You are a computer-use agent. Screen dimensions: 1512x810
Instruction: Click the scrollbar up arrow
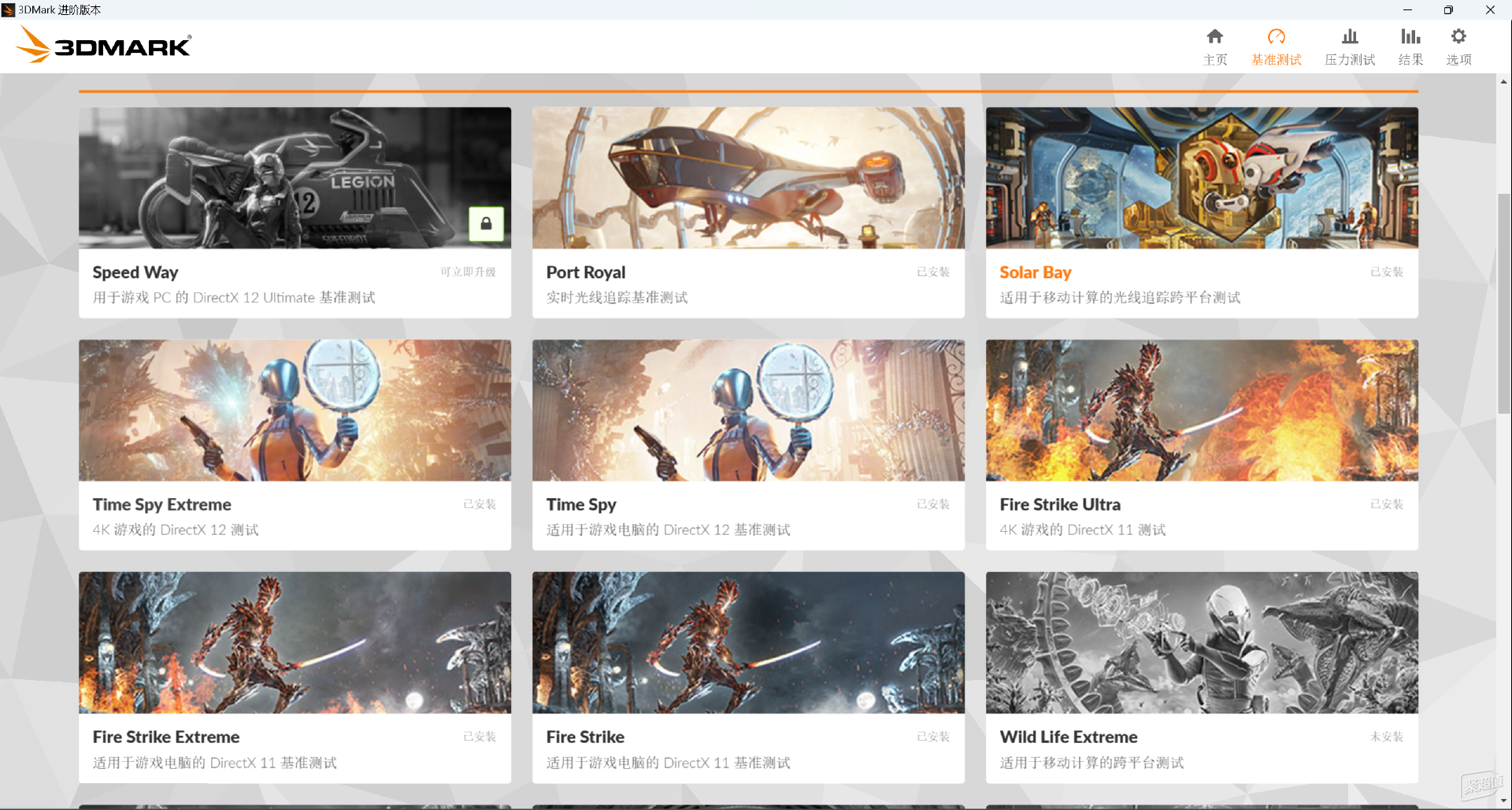(x=1503, y=81)
